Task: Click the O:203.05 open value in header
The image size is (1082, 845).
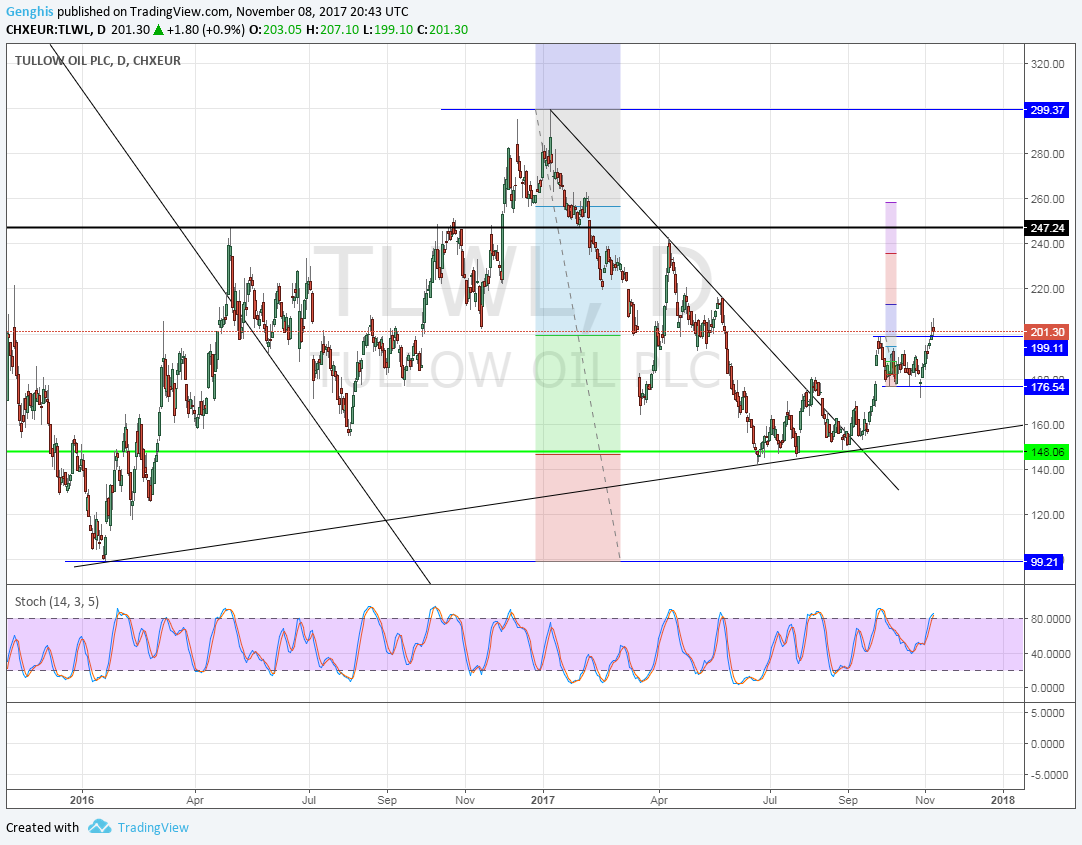Action: [275, 30]
